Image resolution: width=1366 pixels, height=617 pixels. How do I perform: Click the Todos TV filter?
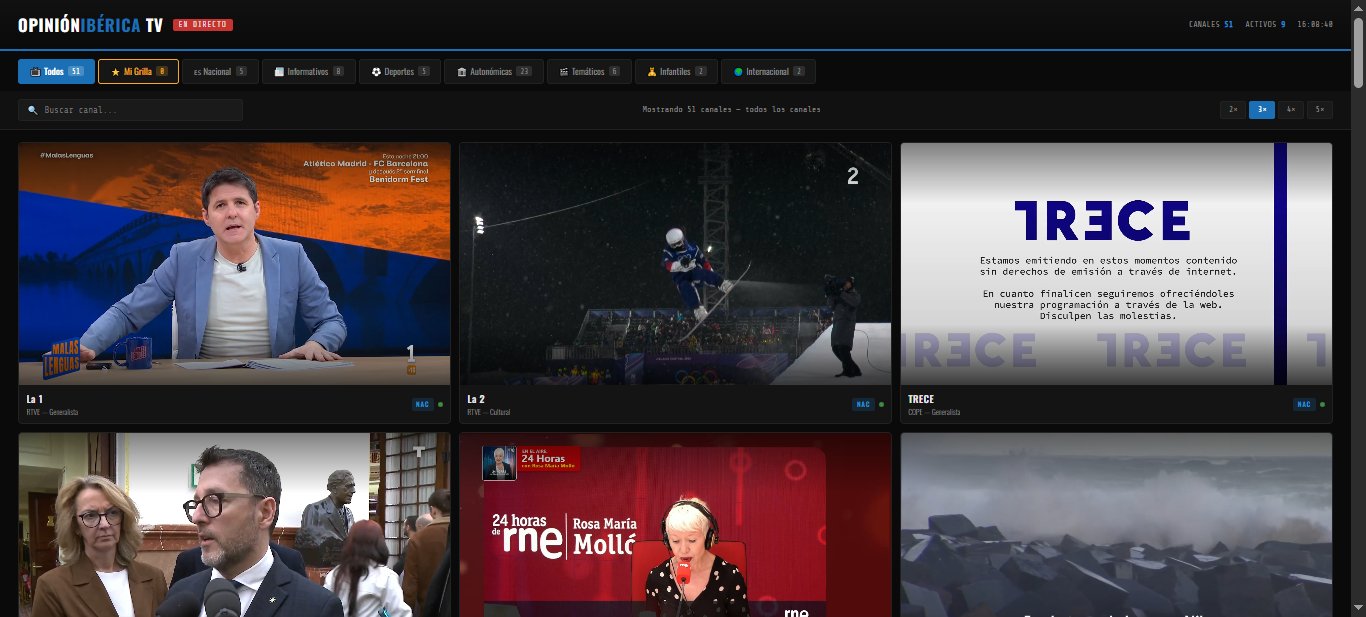[x=56, y=72]
